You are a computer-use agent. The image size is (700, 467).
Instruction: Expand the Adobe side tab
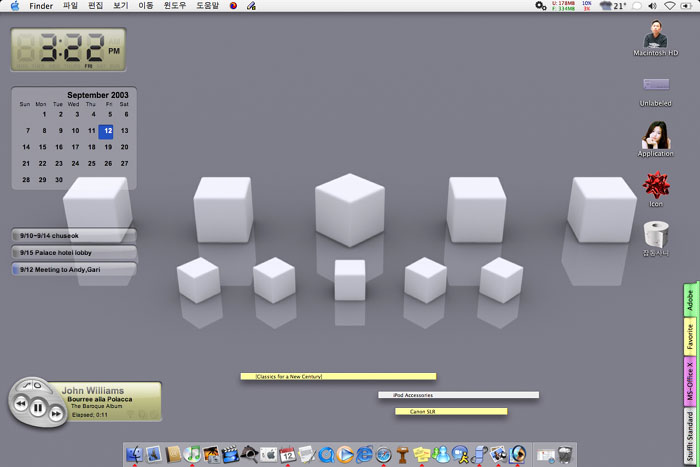click(x=690, y=300)
